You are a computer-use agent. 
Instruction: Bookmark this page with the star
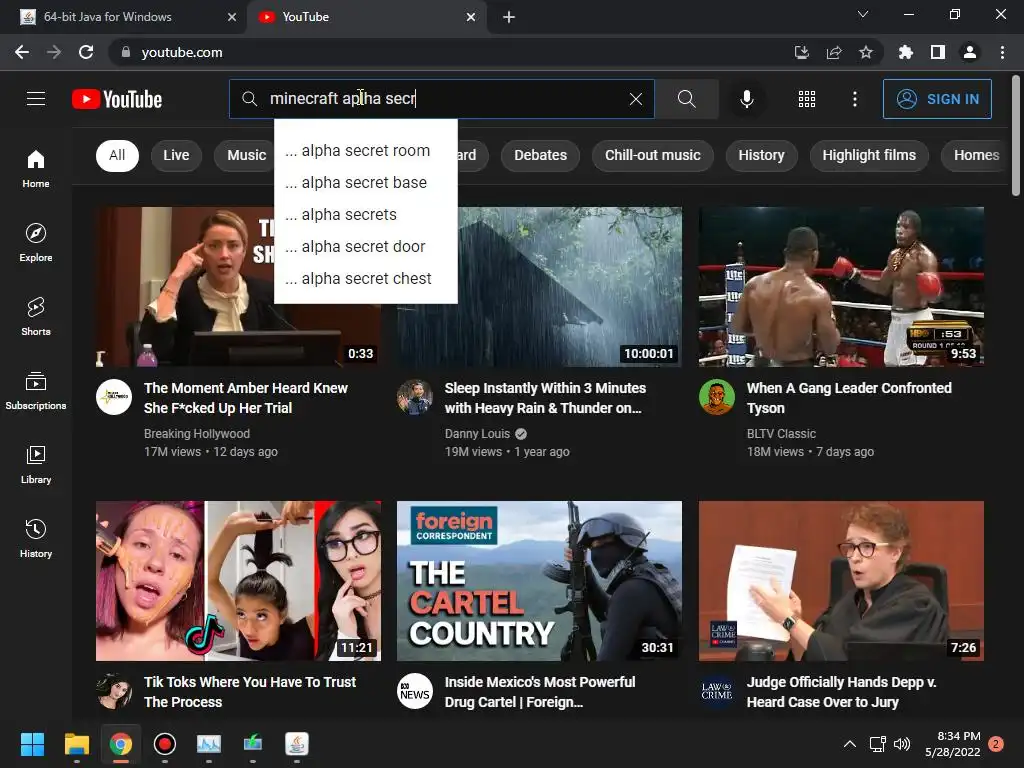pyautogui.click(x=865, y=52)
